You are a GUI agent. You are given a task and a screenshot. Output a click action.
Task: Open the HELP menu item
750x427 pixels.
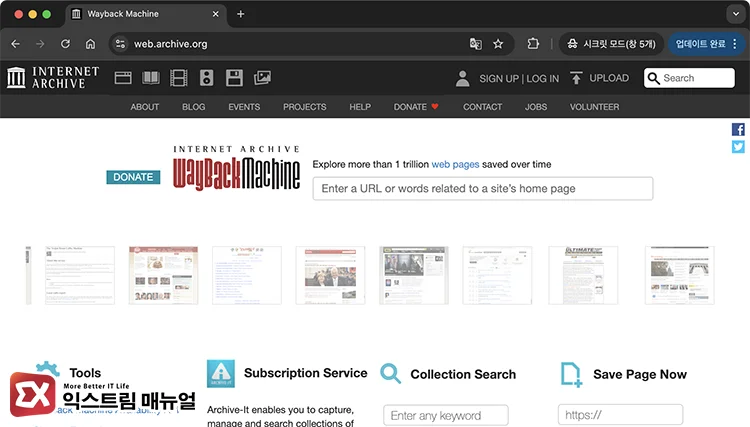(x=360, y=107)
